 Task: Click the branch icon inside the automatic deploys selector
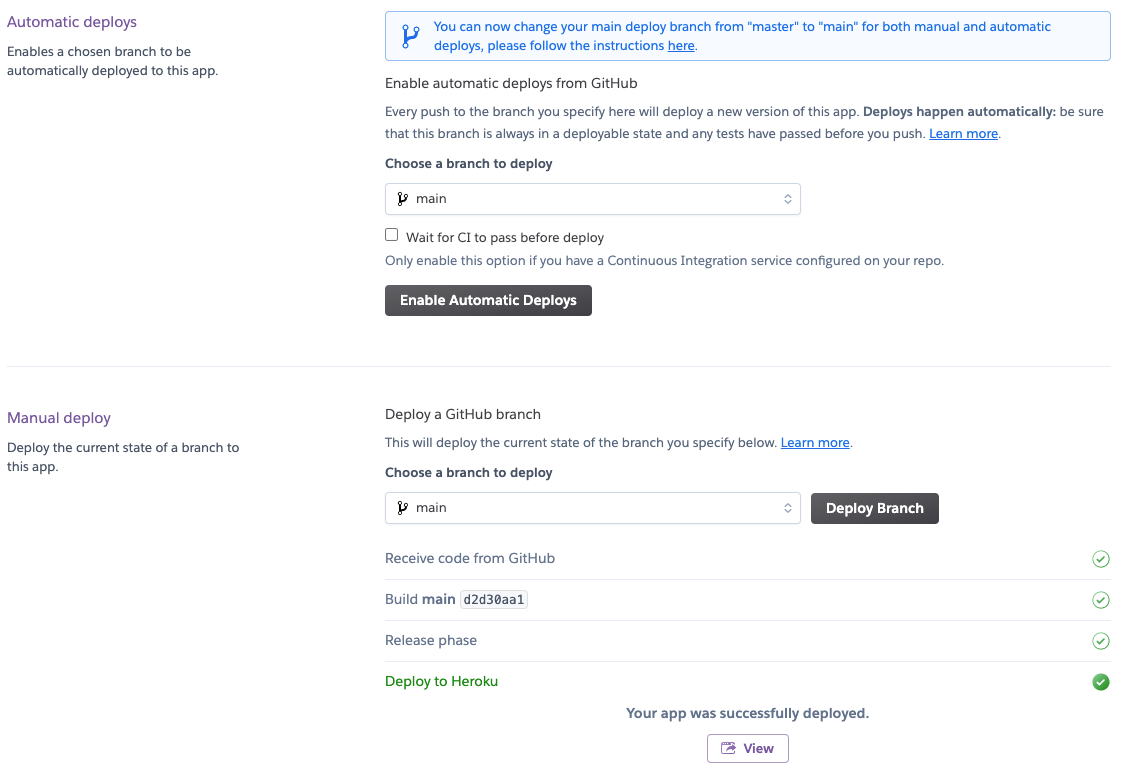[x=403, y=199]
